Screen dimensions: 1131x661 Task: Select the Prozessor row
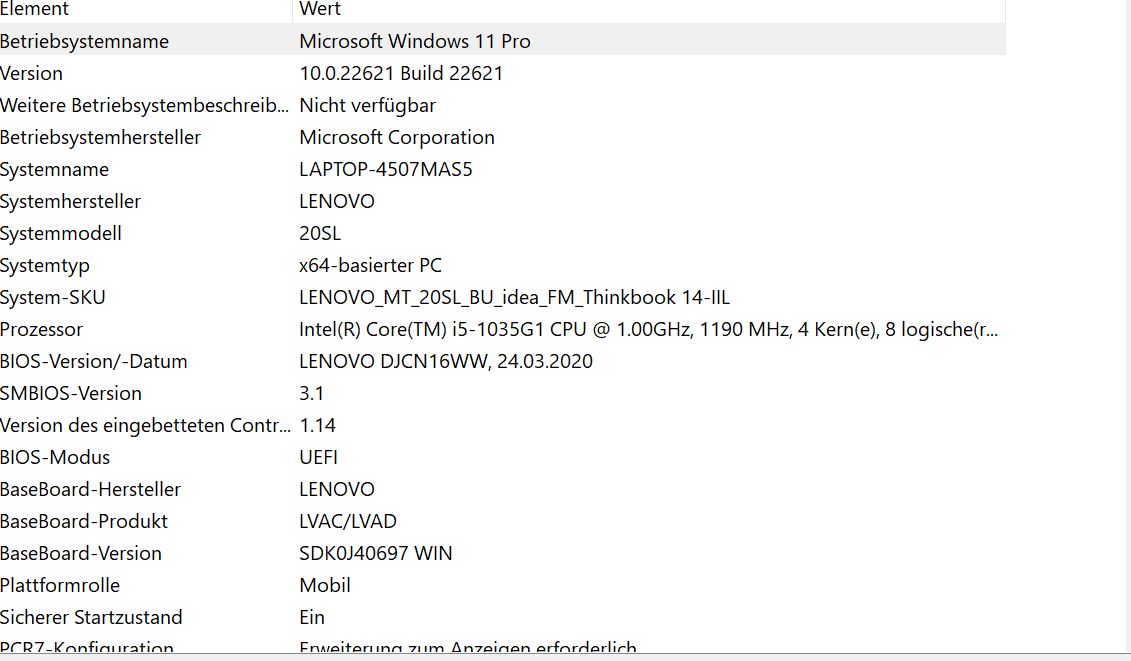pos(503,329)
